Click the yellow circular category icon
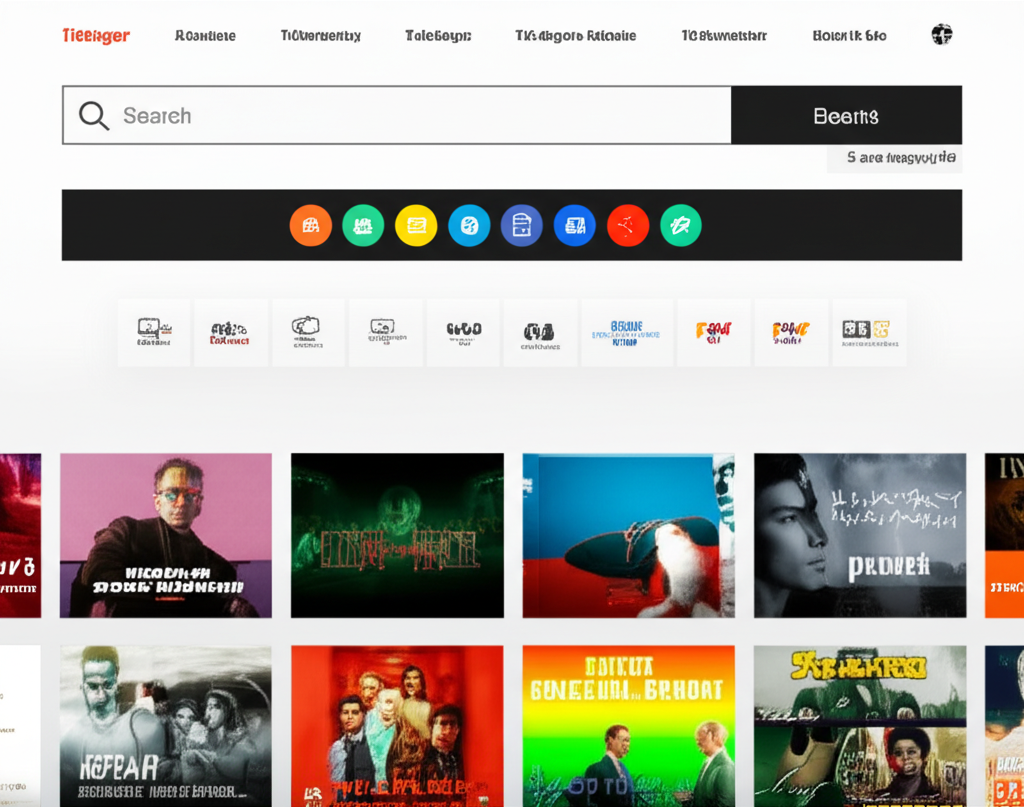Image resolution: width=1024 pixels, height=807 pixels. tap(416, 226)
